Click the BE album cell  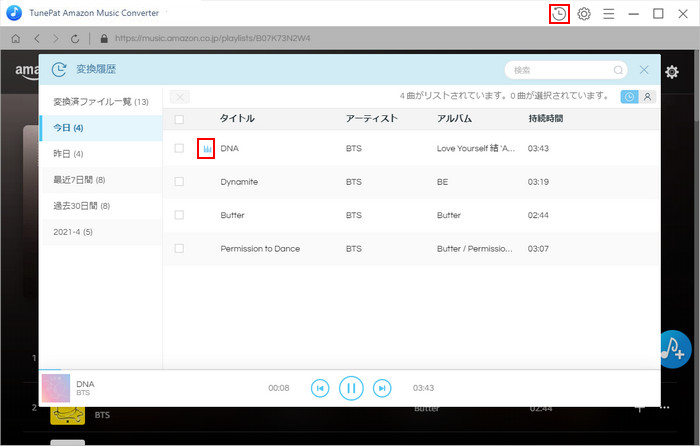(x=442, y=182)
